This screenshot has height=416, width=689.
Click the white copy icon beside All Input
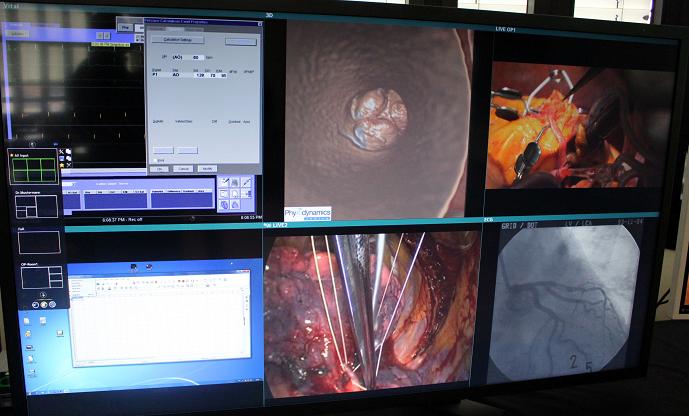(x=68, y=152)
